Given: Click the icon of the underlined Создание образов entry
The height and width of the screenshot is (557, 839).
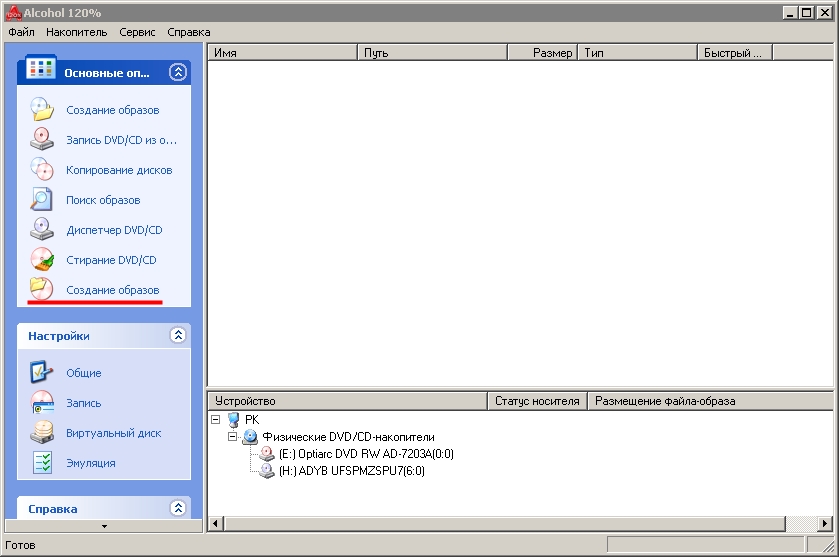Looking at the screenshot, I should (x=42, y=289).
